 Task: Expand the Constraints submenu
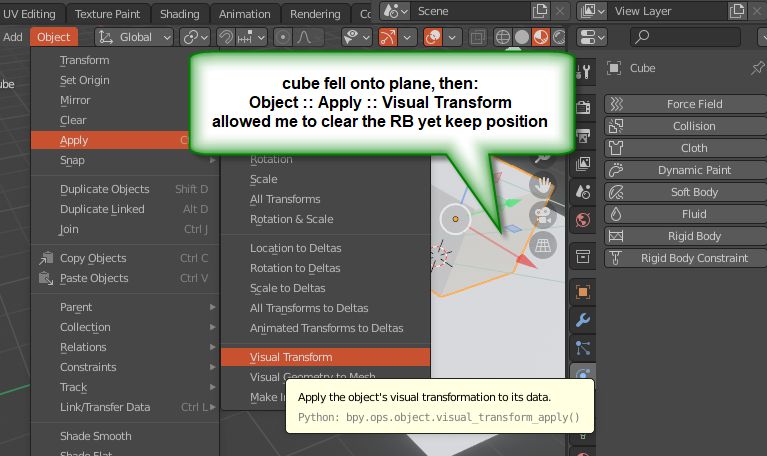point(125,367)
